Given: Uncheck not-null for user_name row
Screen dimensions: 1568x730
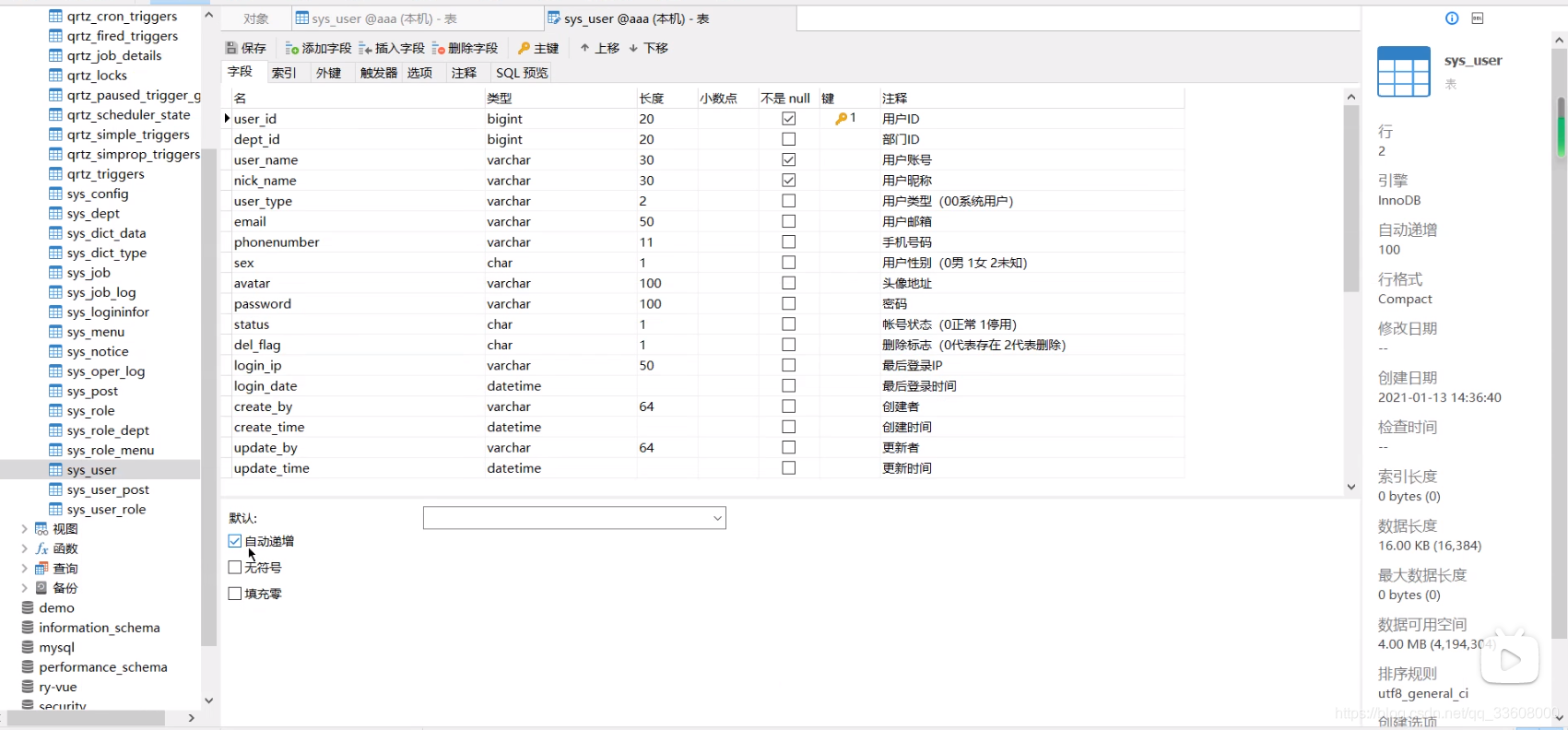Looking at the screenshot, I should pyautogui.click(x=788, y=159).
